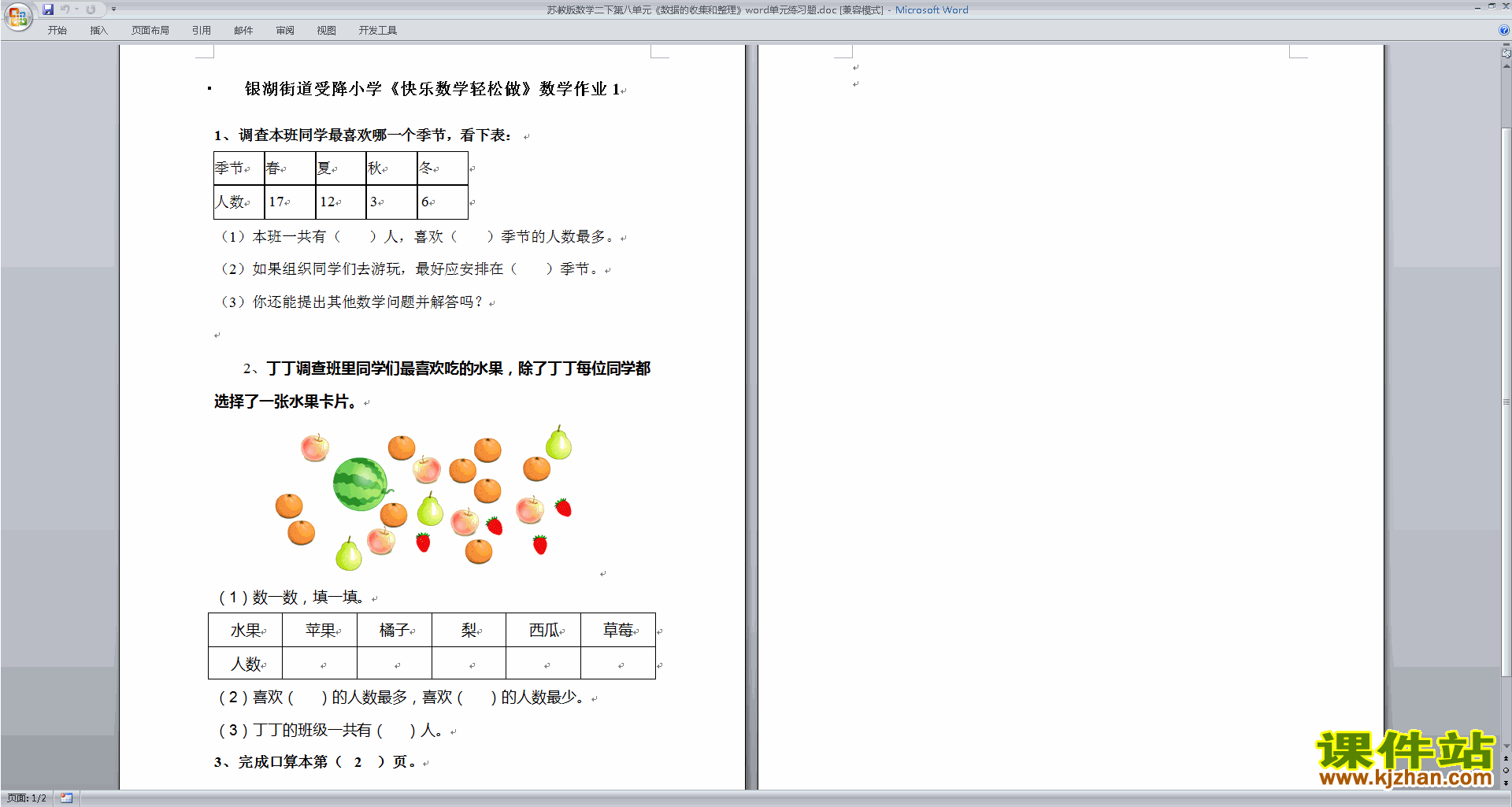Screen dimensions: 1512x807
Task: Click the line （2）喜欢（ ）的人数最多
Action: [x=402, y=698]
